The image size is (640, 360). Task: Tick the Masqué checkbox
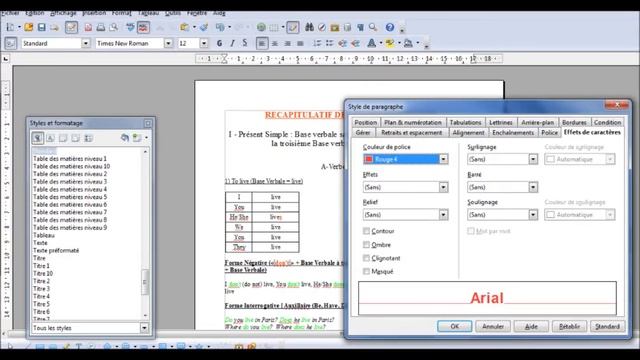point(366,271)
